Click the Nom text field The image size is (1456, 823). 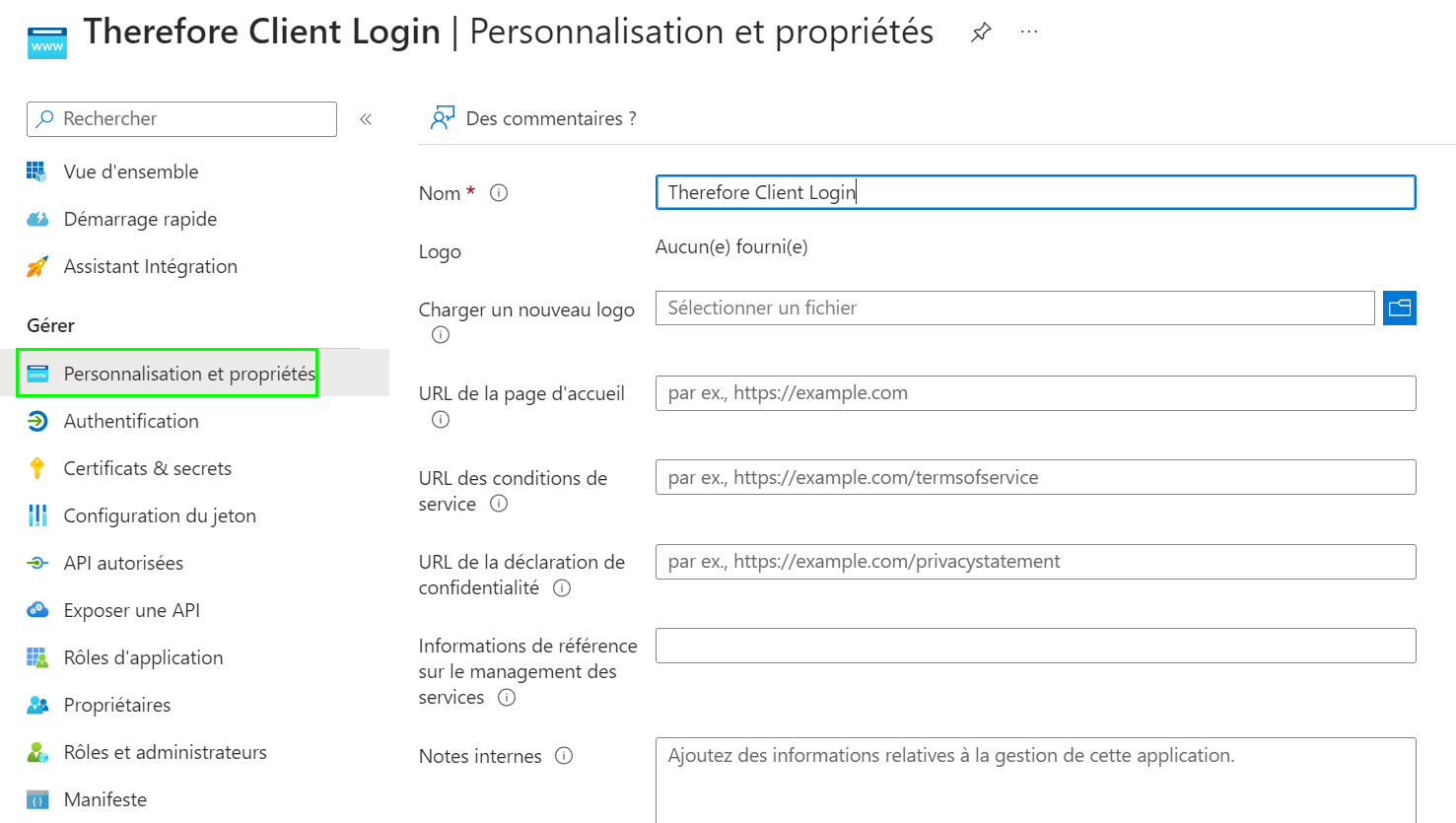(1035, 192)
